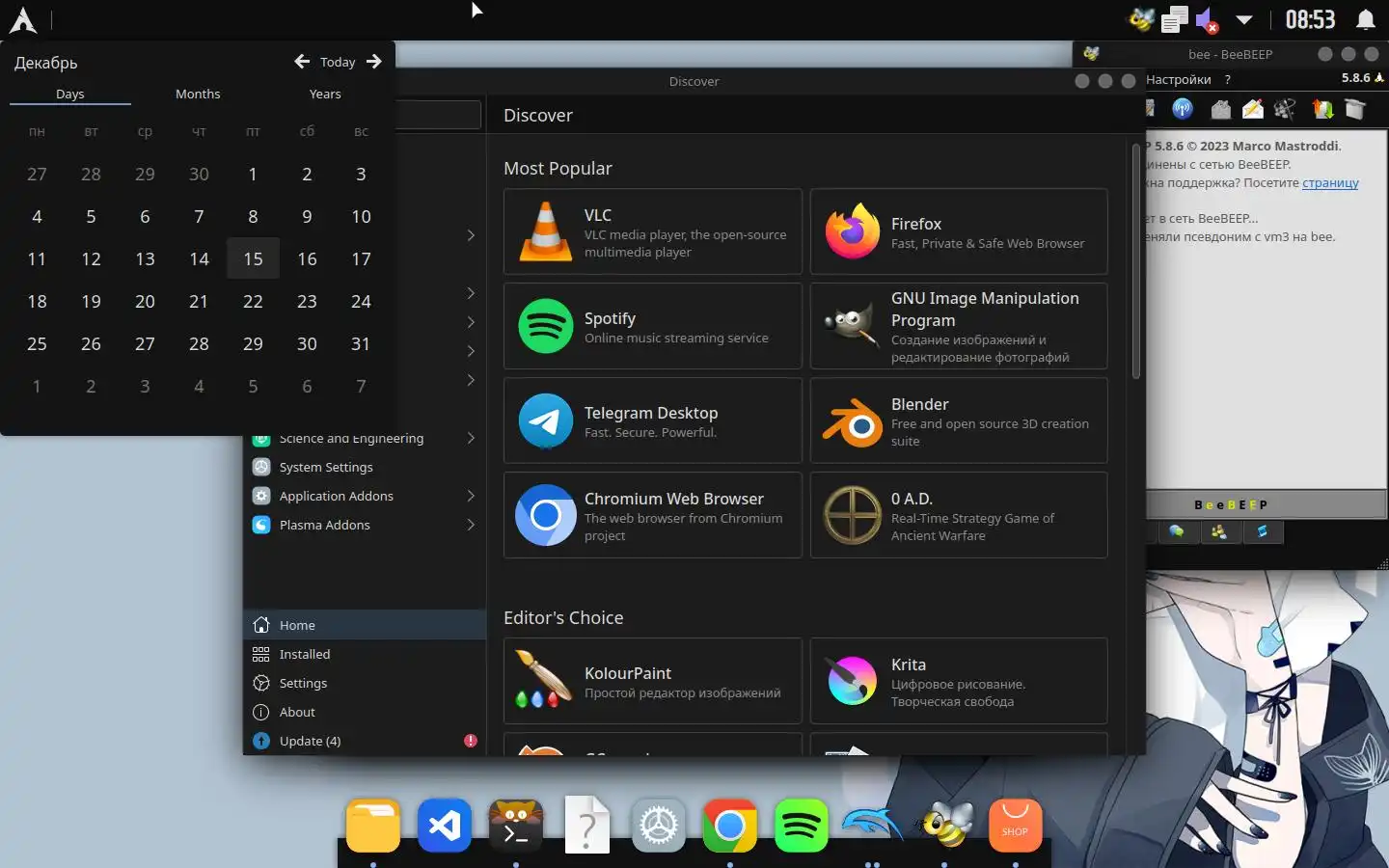Expand the Application Addons category
This screenshot has height=868, width=1389.
point(471,496)
